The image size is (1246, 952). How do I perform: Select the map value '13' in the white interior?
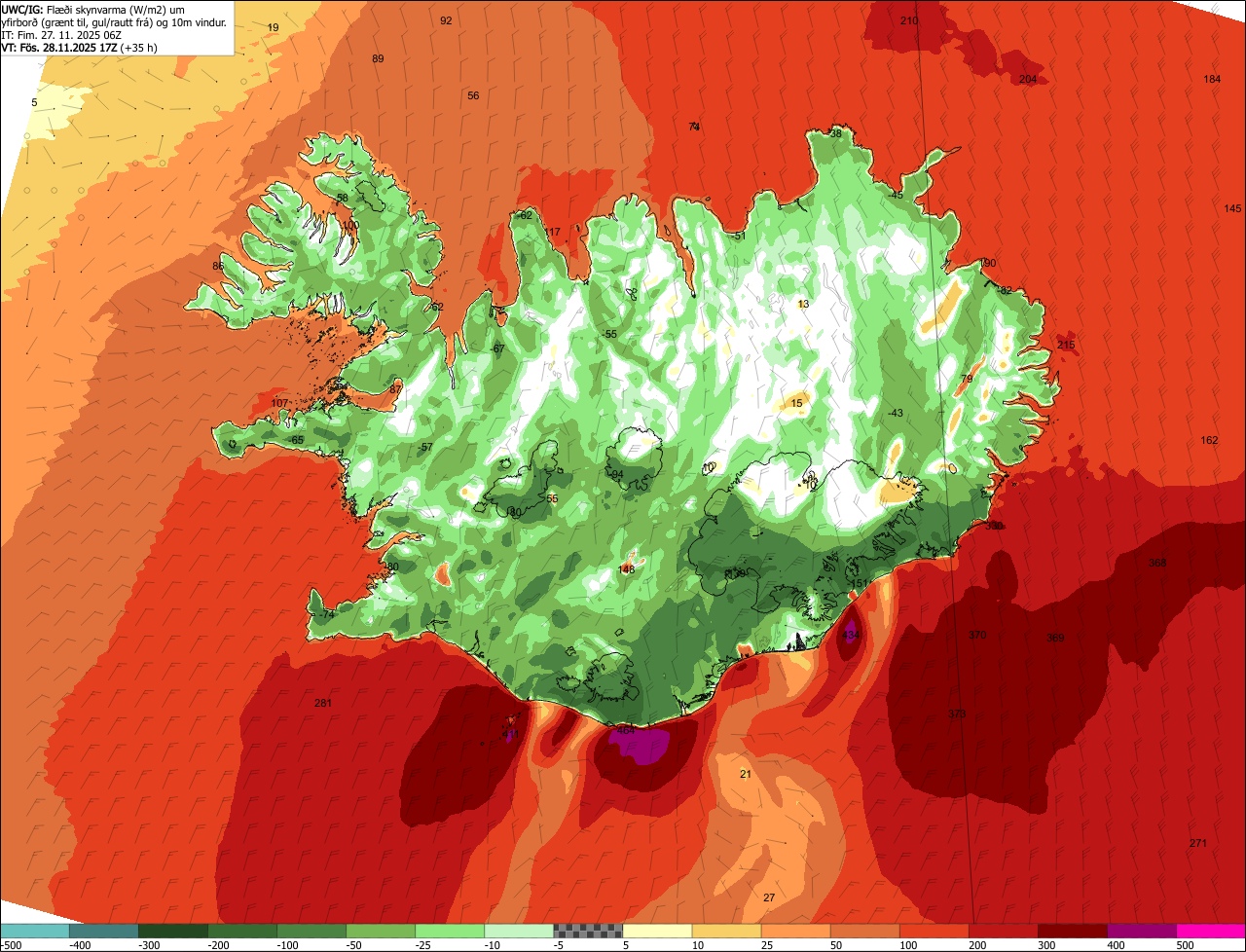803,304
